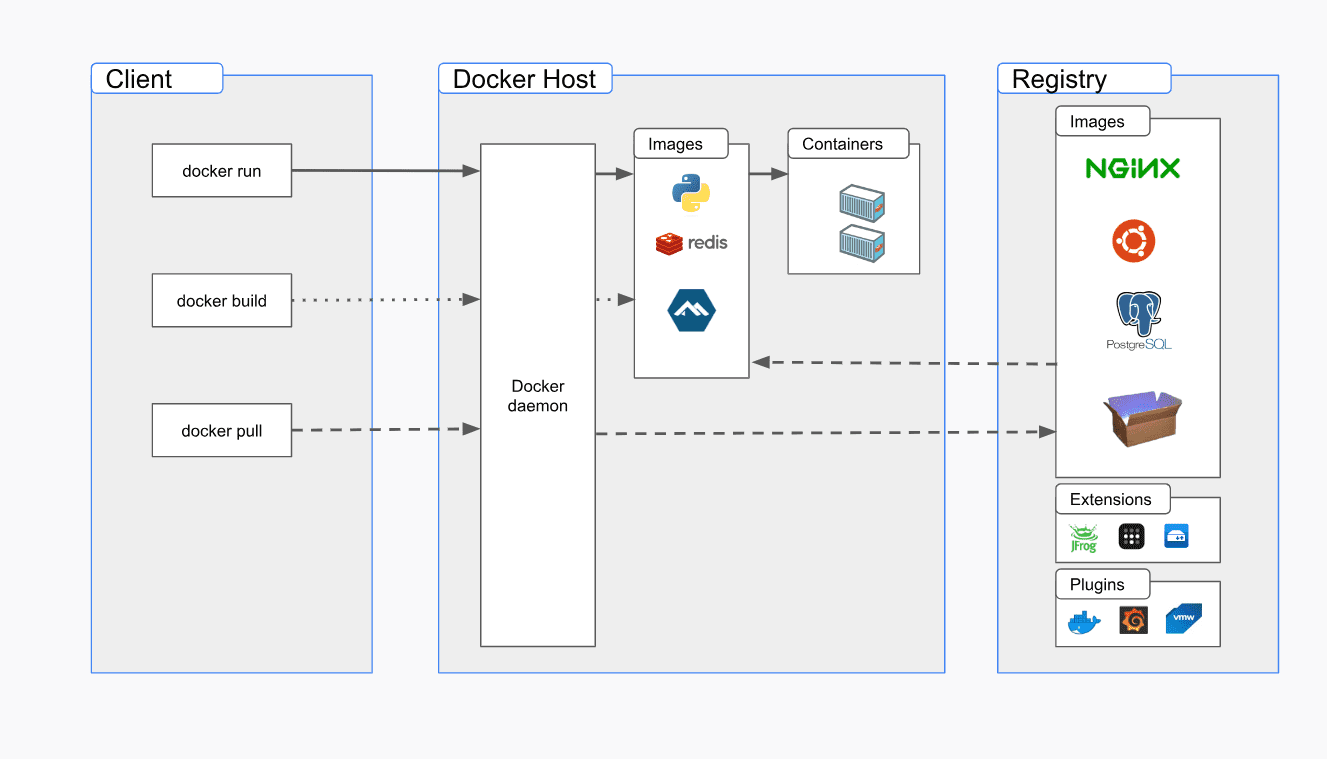This screenshot has height=759, width=1327.
Task: Click the Plugins label tab
Action: (1103, 584)
